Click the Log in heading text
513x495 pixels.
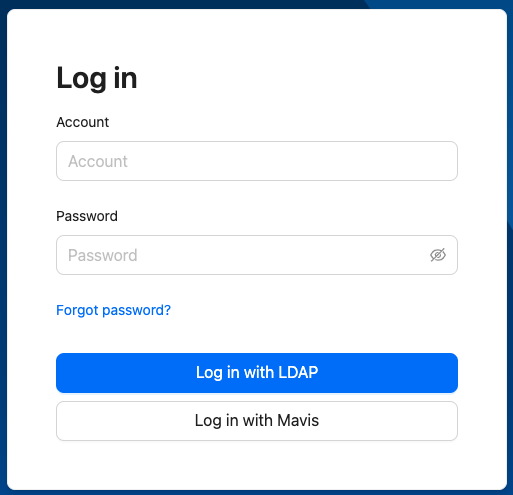pos(97,78)
